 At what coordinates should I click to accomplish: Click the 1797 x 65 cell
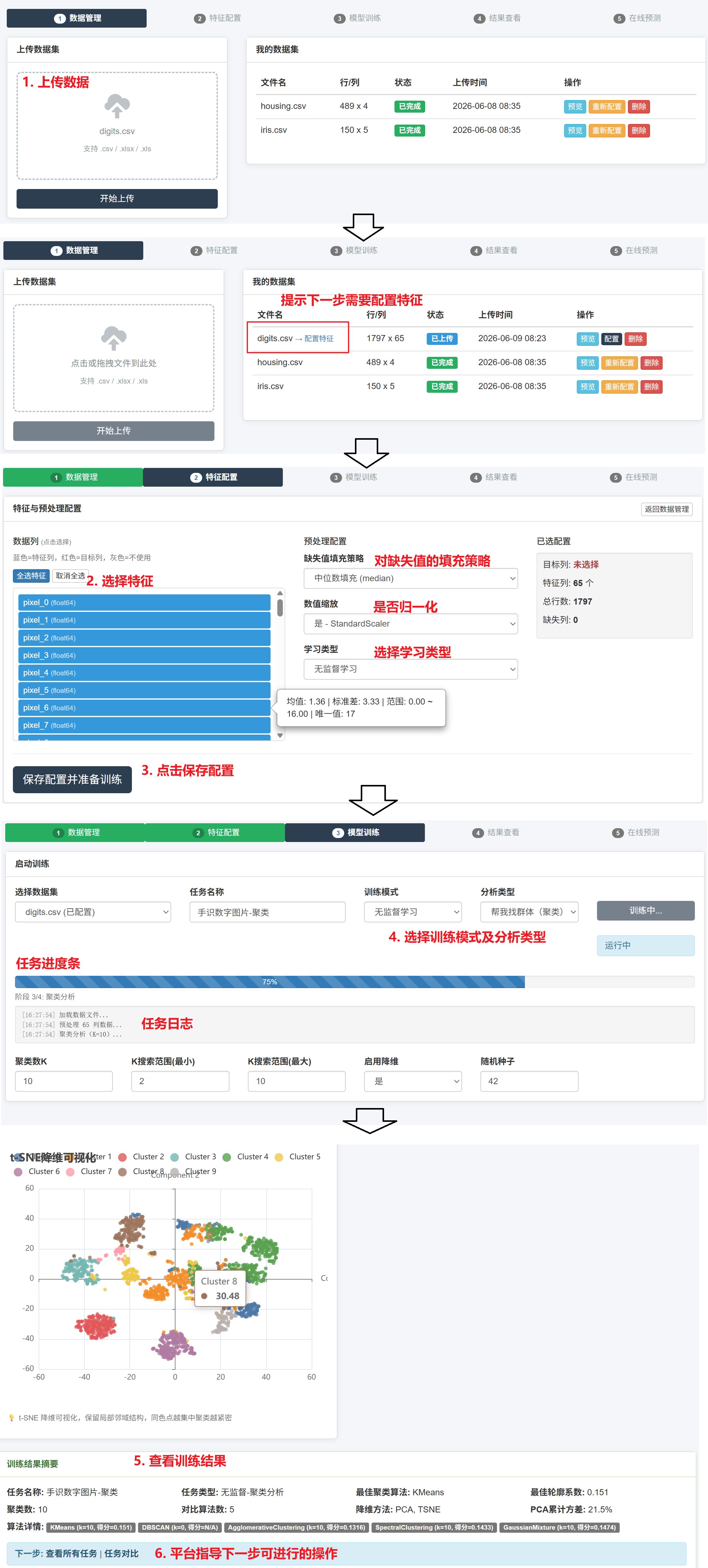pos(385,338)
